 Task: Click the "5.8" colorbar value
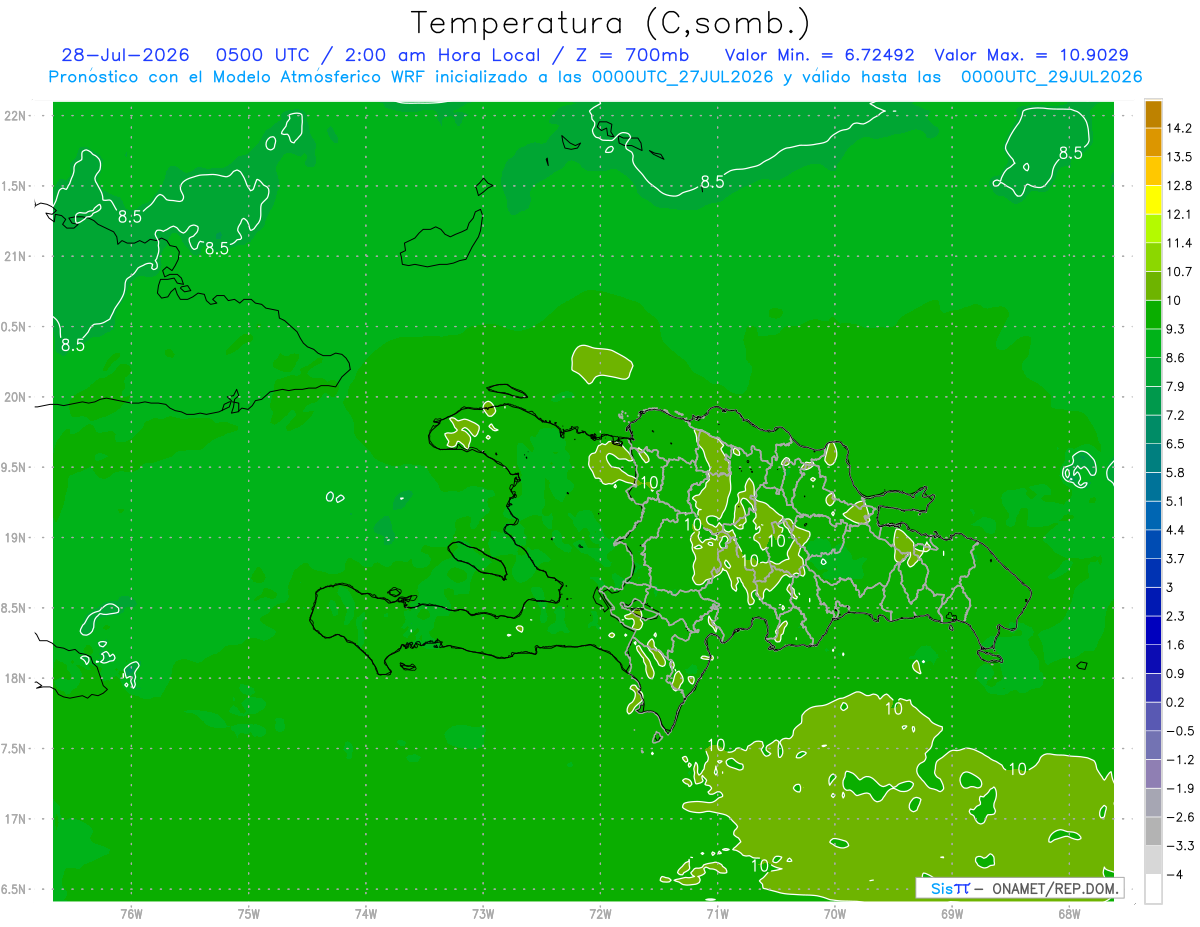pyautogui.click(x=1177, y=472)
